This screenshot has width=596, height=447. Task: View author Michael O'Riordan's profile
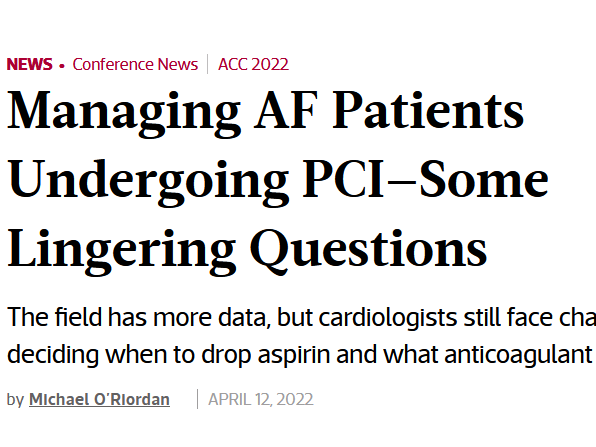coord(99,399)
